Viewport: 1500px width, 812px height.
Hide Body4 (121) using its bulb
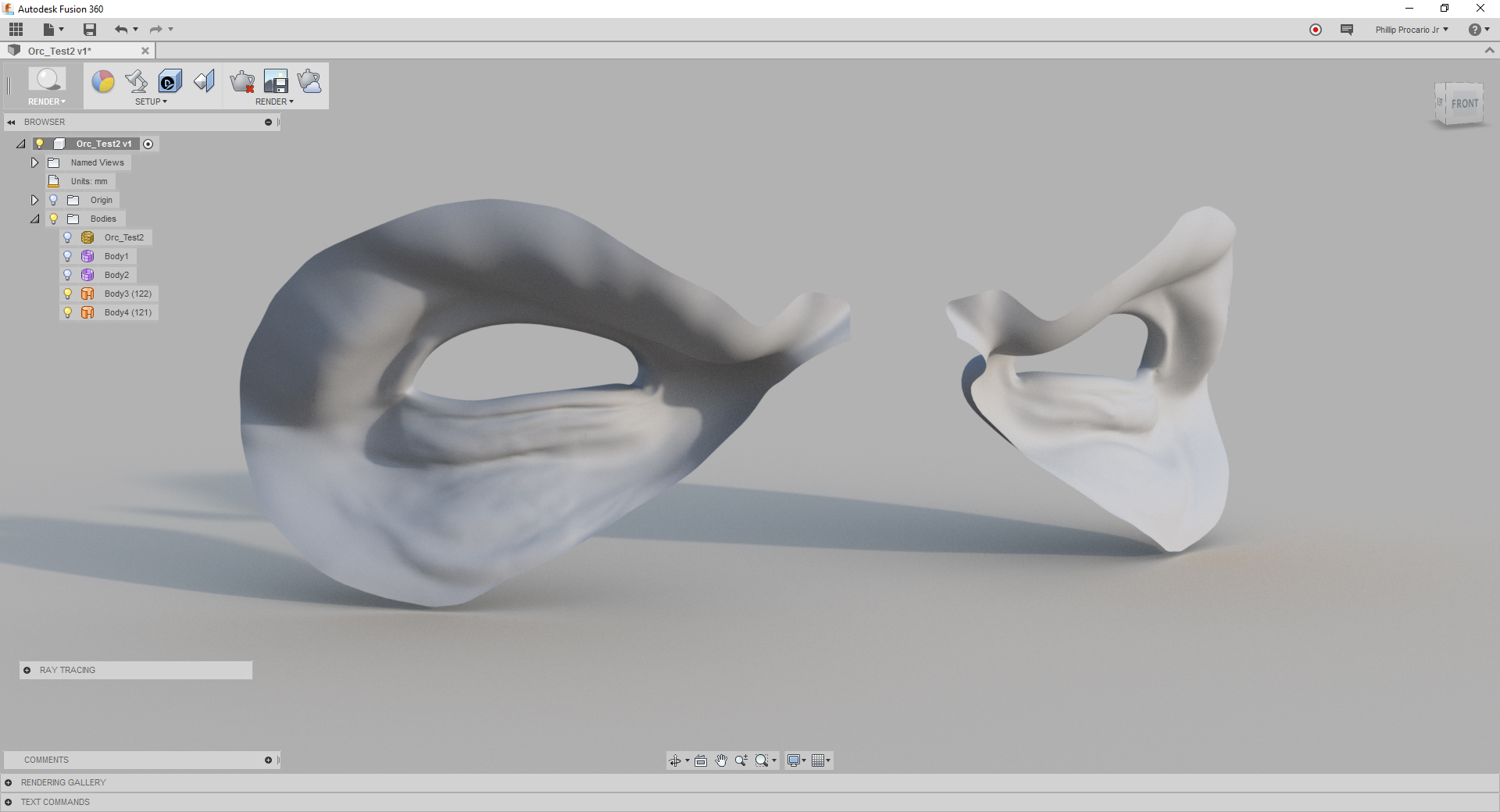coord(68,312)
